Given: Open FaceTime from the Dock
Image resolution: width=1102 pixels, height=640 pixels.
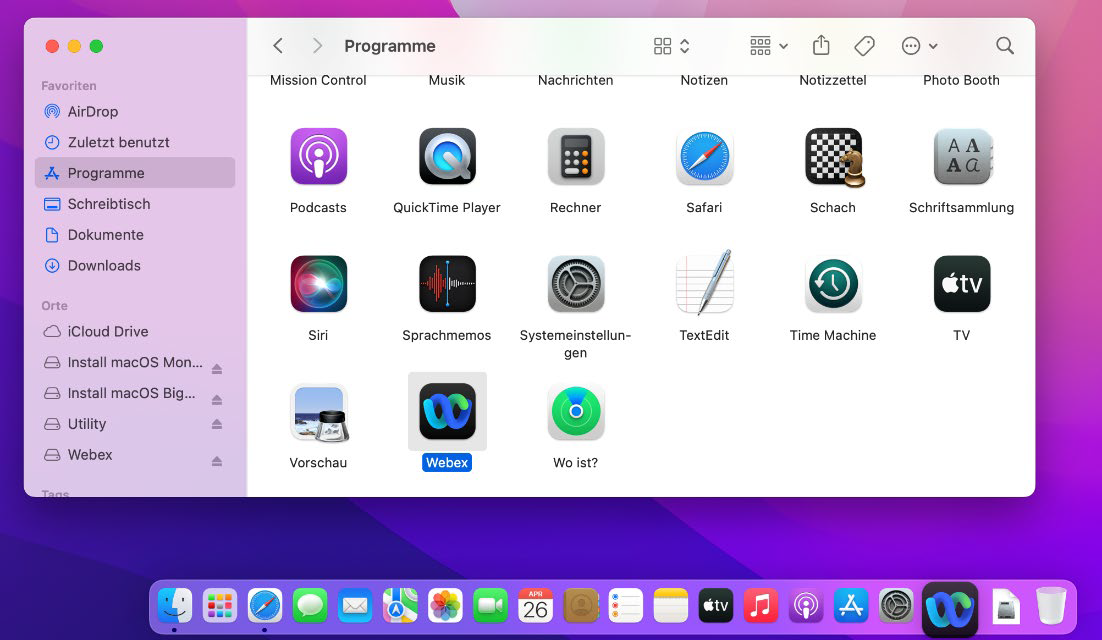Looking at the screenshot, I should pos(490,606).
